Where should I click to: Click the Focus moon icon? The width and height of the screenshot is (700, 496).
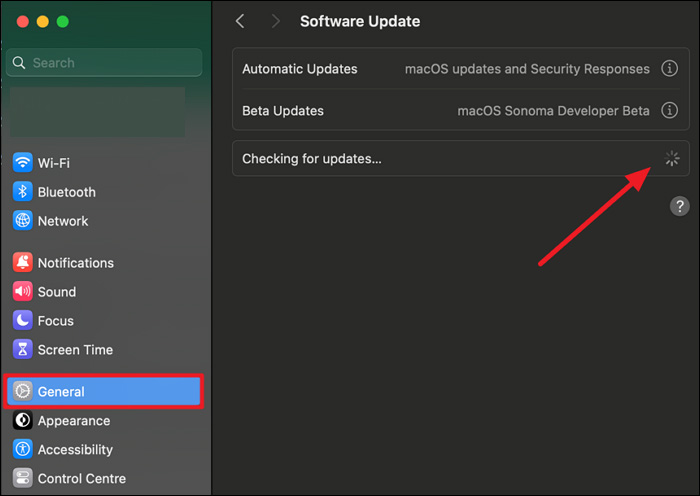(22, 321)
